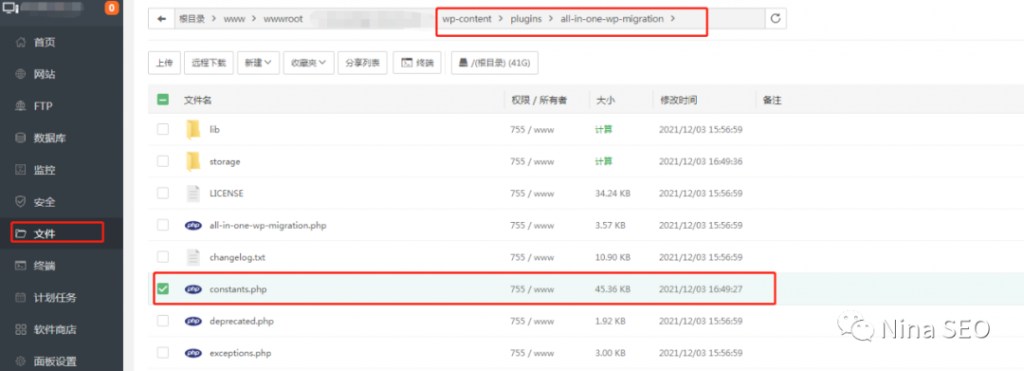Viewport: 1024px width, 371px height.
Task: Tick the checkbox for changelog.txt
Action: click(x=163, y=257)
